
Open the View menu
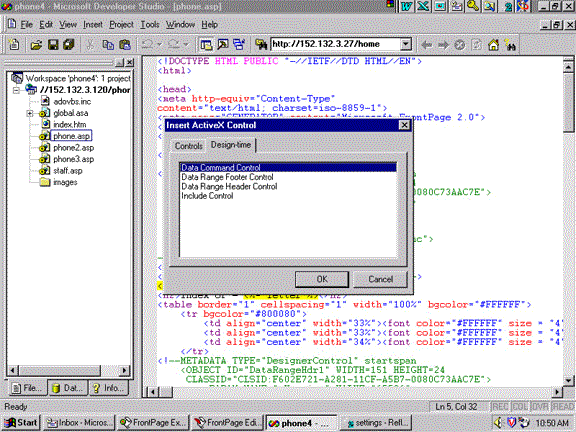pos(68,25)
